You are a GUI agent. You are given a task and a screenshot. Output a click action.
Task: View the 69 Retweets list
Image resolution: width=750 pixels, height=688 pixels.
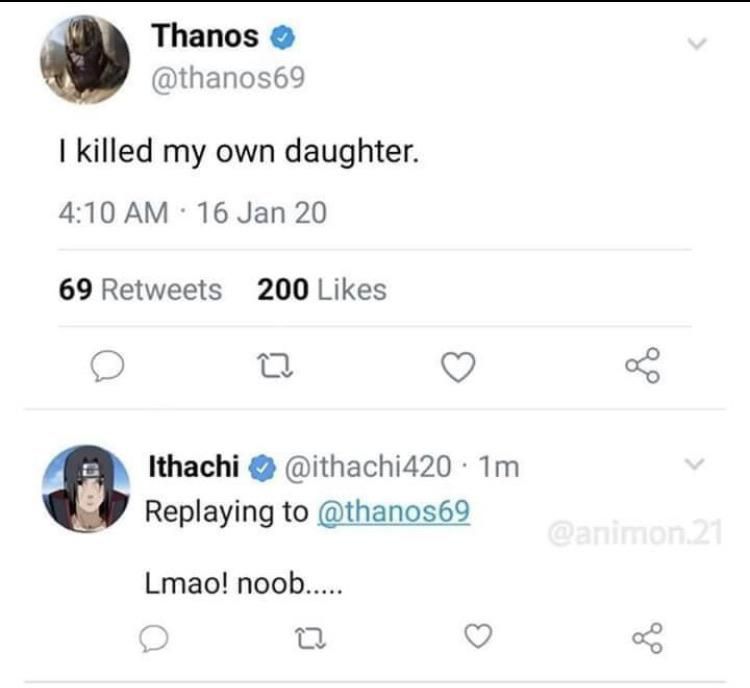coord(140,290)
